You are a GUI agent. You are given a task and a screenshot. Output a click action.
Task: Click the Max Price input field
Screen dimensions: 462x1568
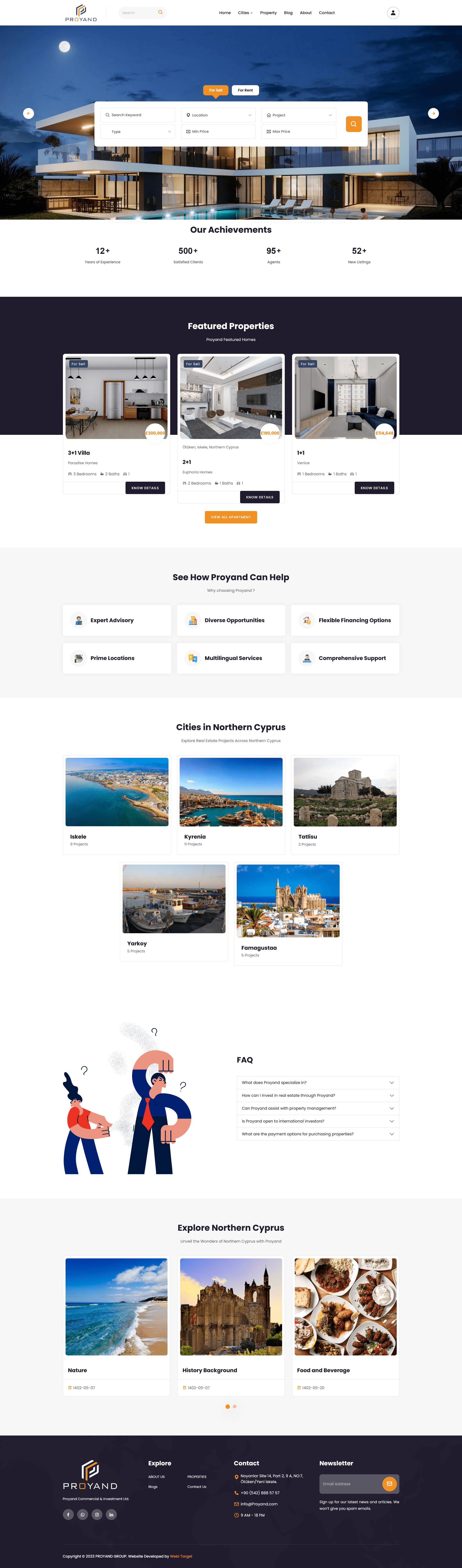[x=299, y=132]
